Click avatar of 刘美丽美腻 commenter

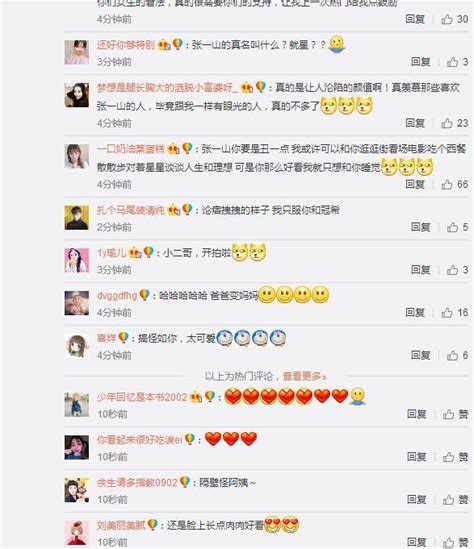pos(77,532)
